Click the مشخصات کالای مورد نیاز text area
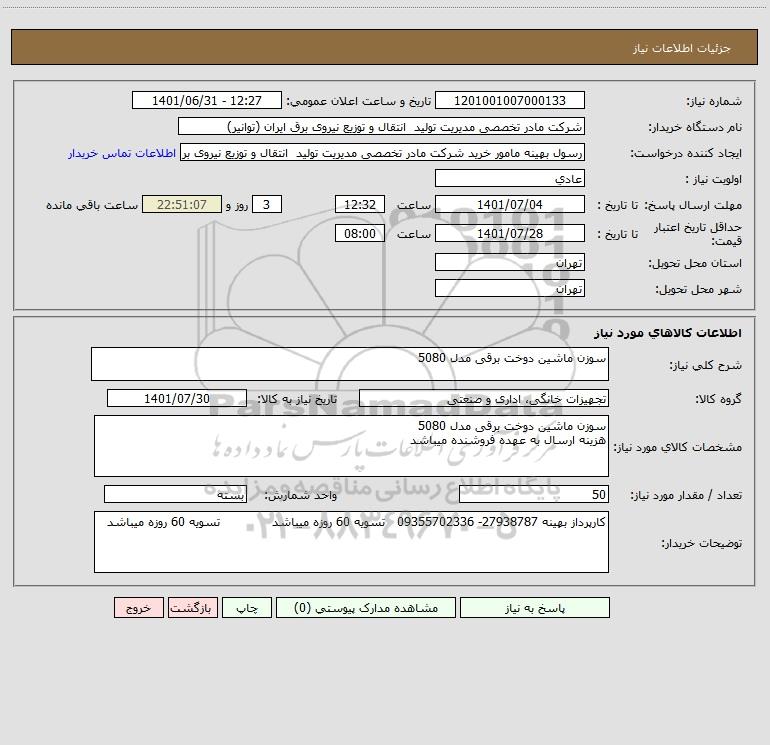The height and width of the screenshot is (745, 770). coord(351,446)
